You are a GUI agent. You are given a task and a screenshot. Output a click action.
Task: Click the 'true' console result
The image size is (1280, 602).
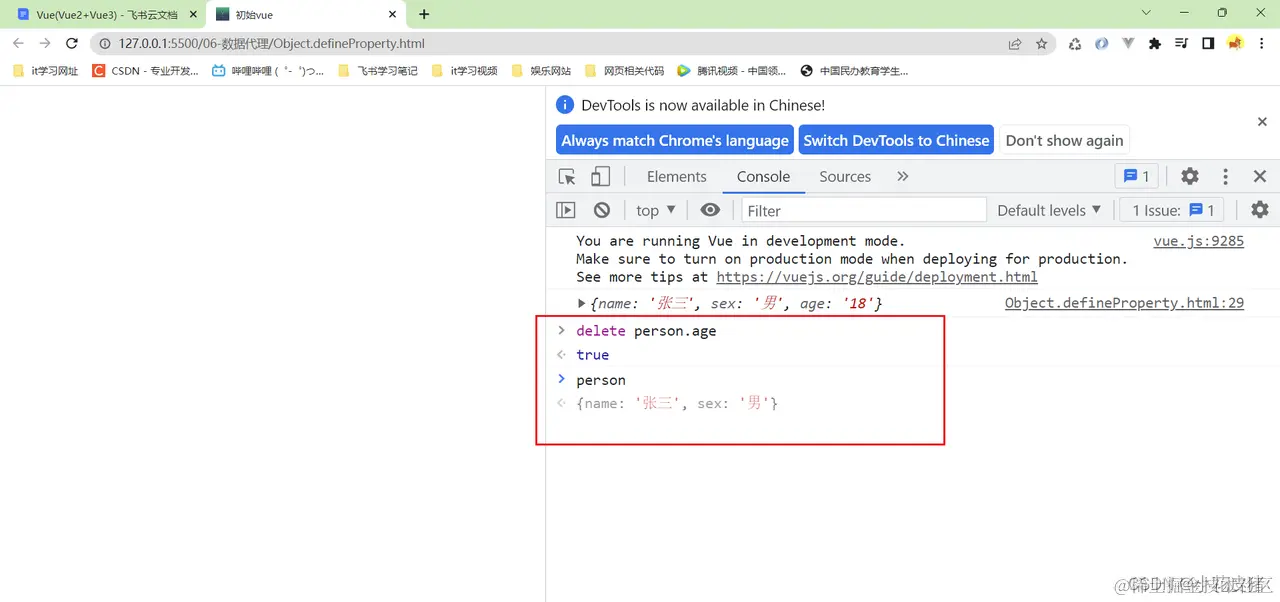click(x=592, y=355)
